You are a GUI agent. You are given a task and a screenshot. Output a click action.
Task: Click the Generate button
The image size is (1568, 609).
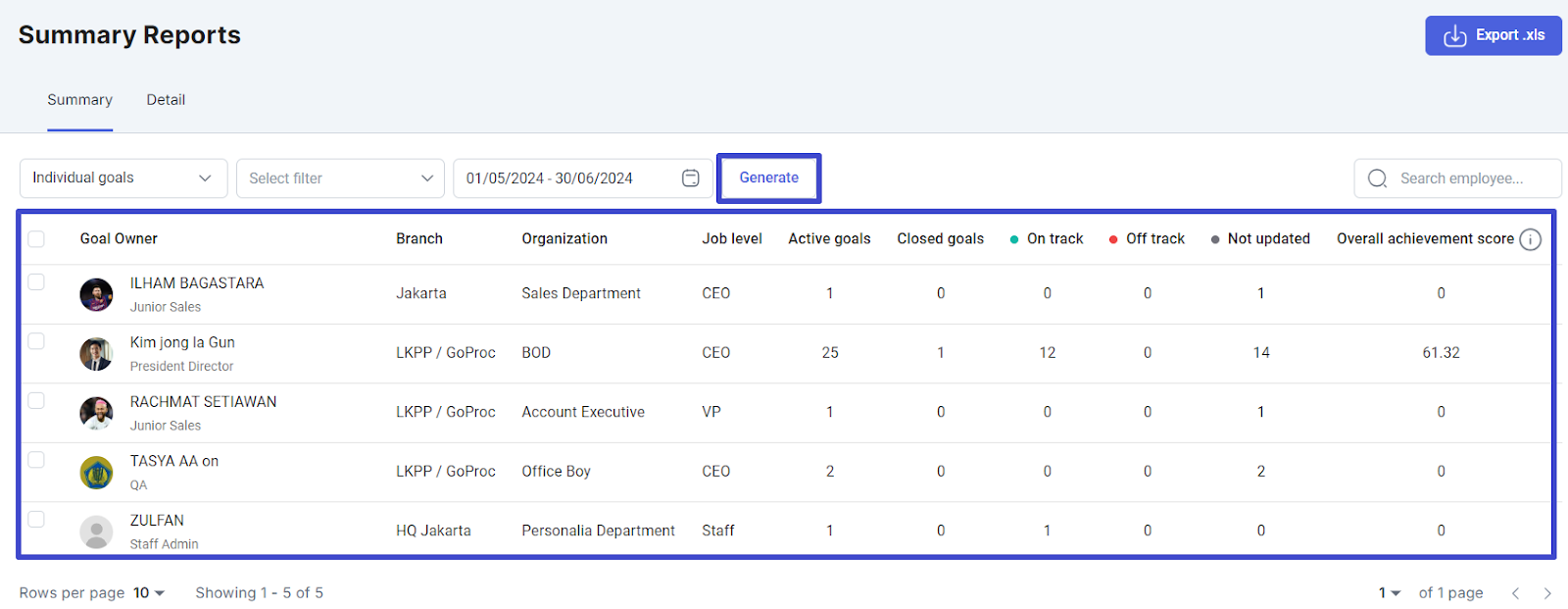pyautogui.click(x=769, y=178)
